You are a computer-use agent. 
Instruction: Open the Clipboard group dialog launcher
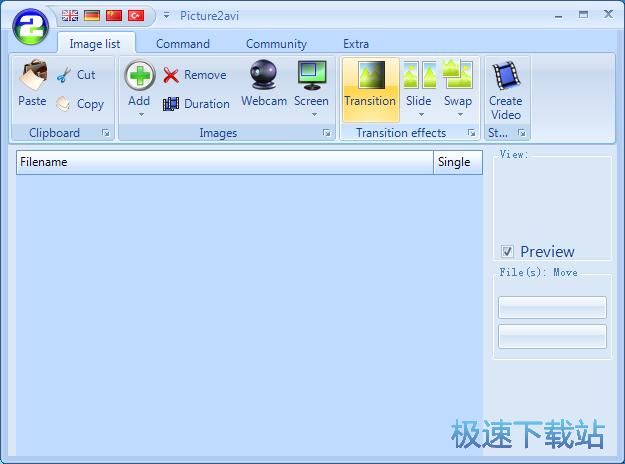click(x=106, y=133)
